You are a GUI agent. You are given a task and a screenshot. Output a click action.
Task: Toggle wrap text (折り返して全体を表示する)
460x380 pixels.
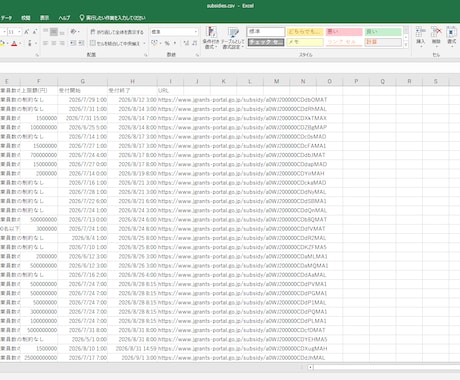pos(117,32)
